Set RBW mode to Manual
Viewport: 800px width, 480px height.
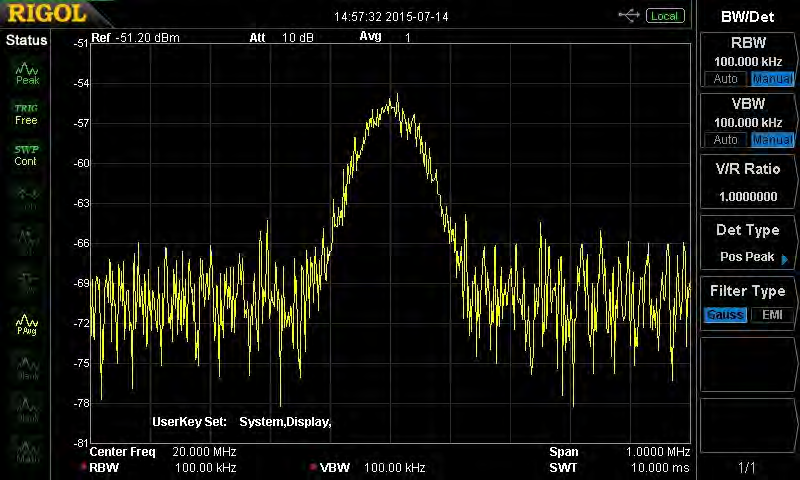click(x=772, y=79)
